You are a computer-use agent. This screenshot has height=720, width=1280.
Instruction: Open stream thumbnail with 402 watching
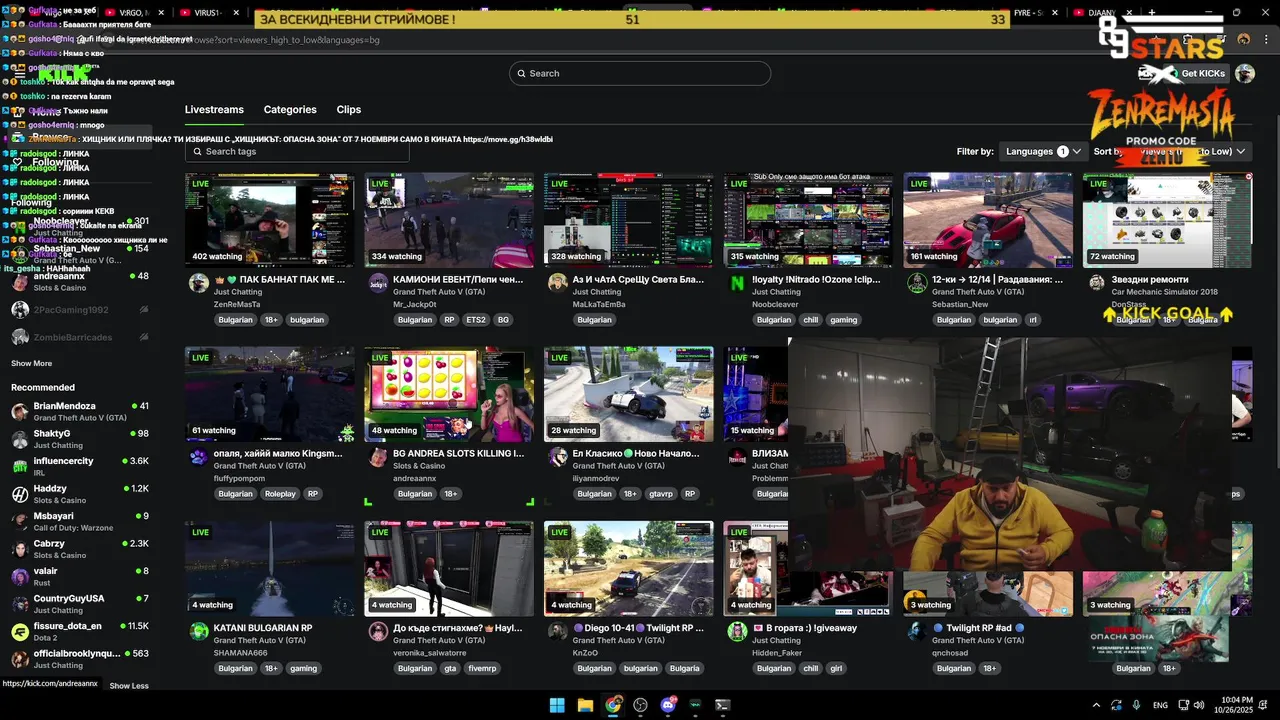(x=269, y=220)
